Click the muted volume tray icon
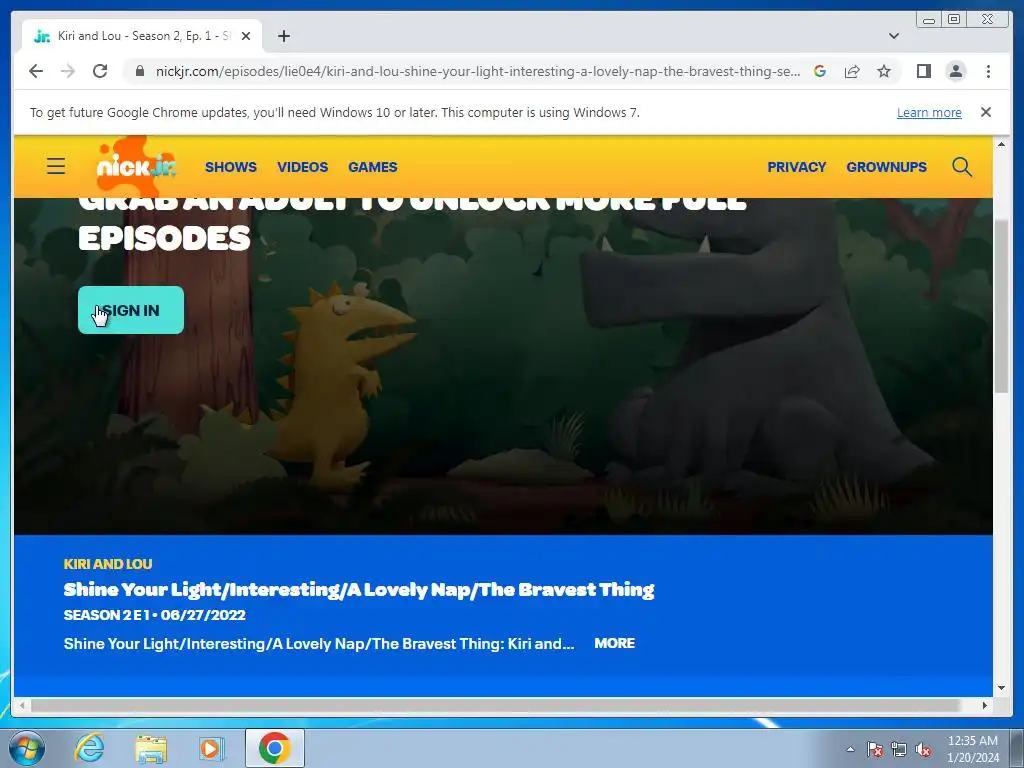The height and width of the screenshot is (768, 1024). coord(923,749)
